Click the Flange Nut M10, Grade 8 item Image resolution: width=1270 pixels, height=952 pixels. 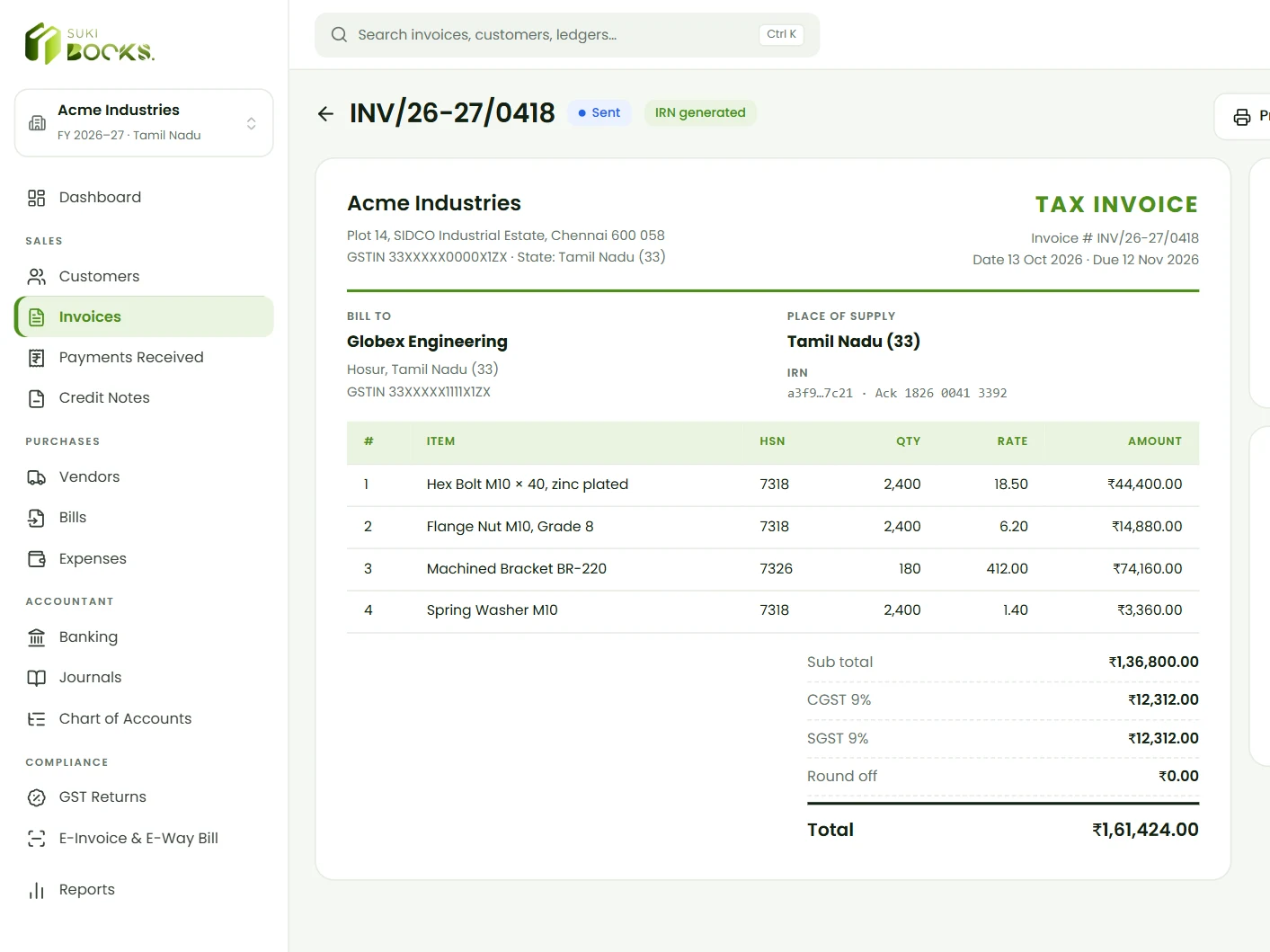510,527
